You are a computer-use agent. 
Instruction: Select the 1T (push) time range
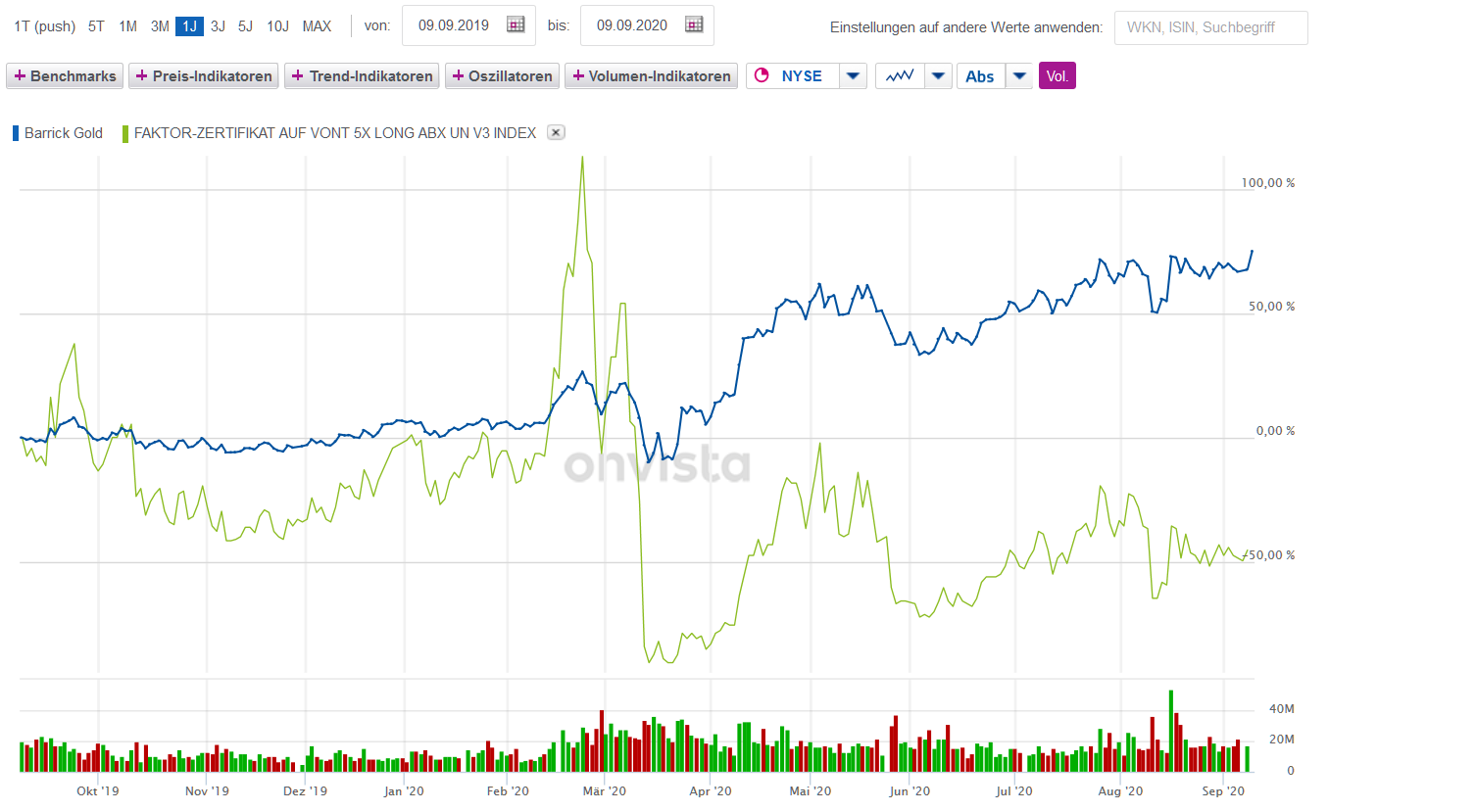44,25
